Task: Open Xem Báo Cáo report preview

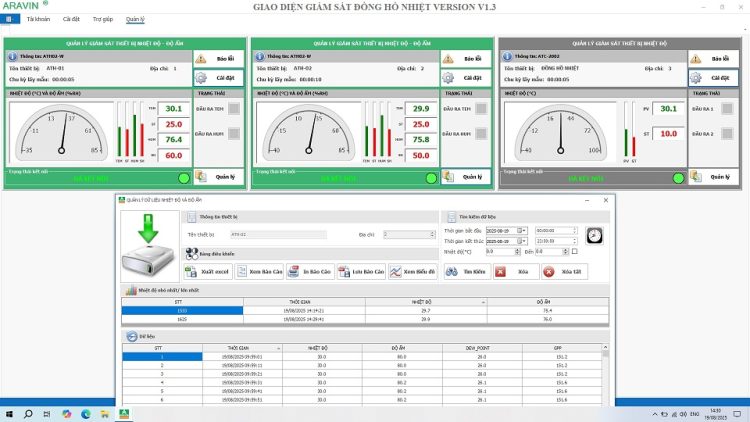Action: pos(261,271)
